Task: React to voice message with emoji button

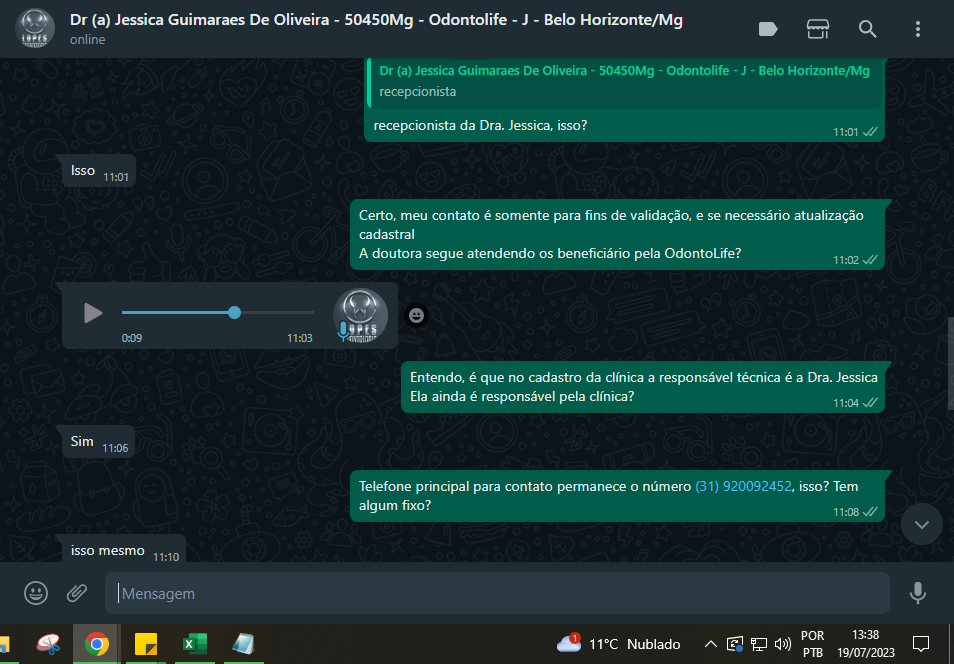Action: (x=416, y=315)
